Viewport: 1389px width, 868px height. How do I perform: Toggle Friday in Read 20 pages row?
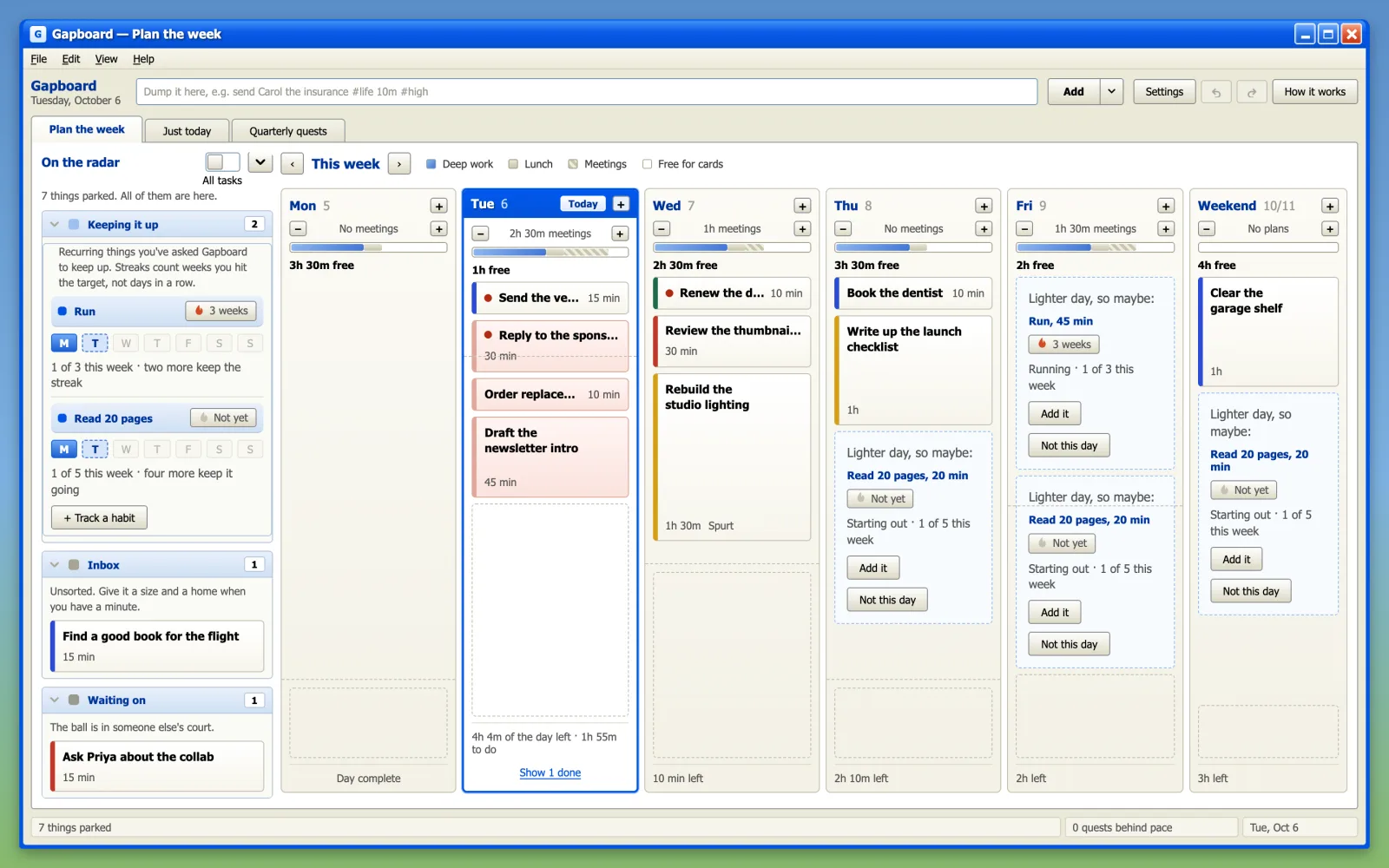188,449
